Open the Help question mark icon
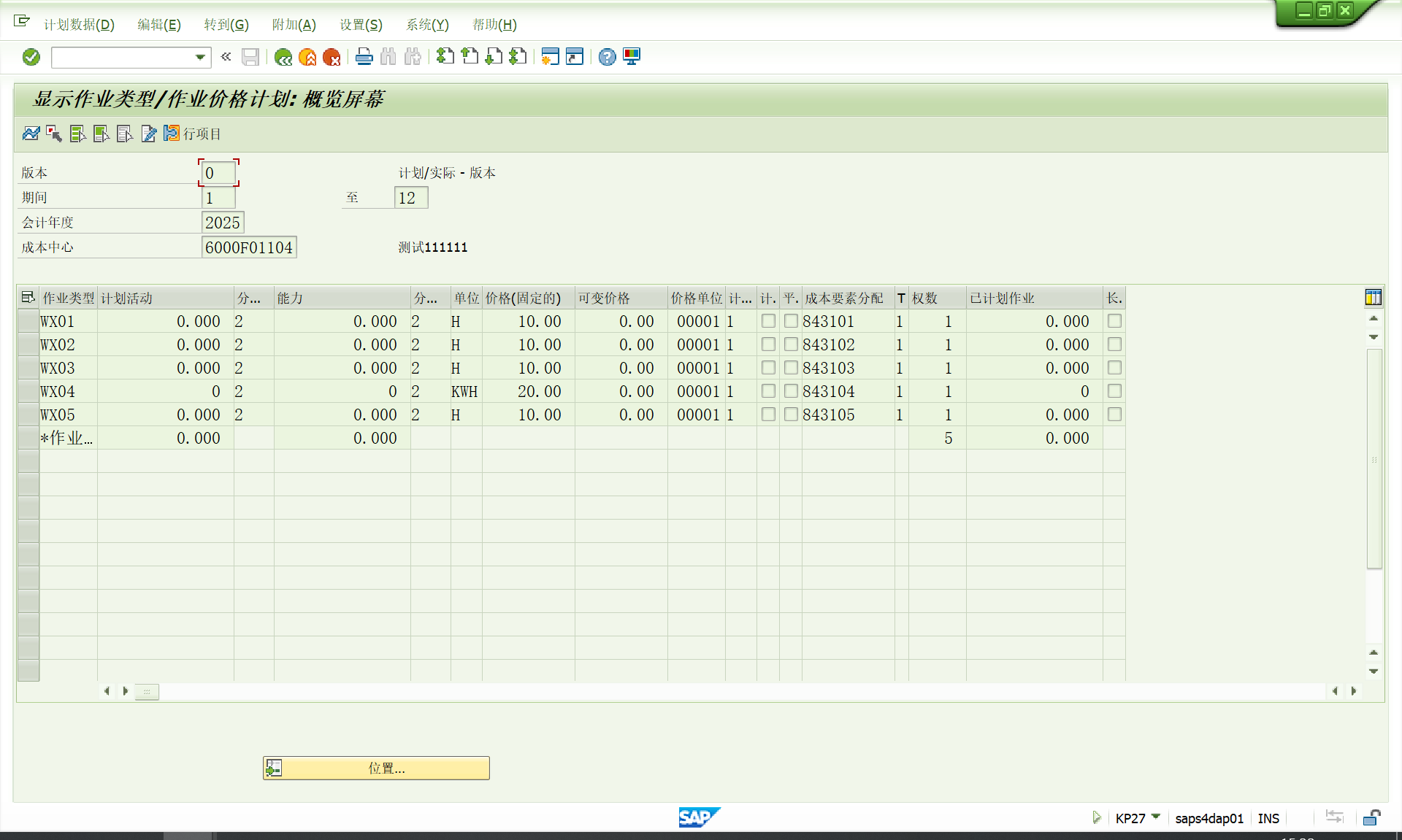 pos(607,57)
